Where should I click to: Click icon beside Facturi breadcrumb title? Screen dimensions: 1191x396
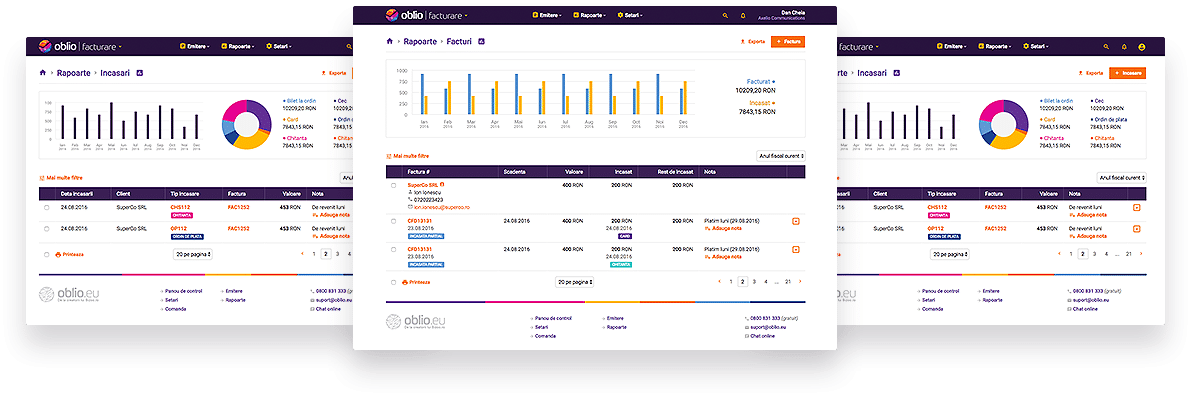tap(482, 41)
